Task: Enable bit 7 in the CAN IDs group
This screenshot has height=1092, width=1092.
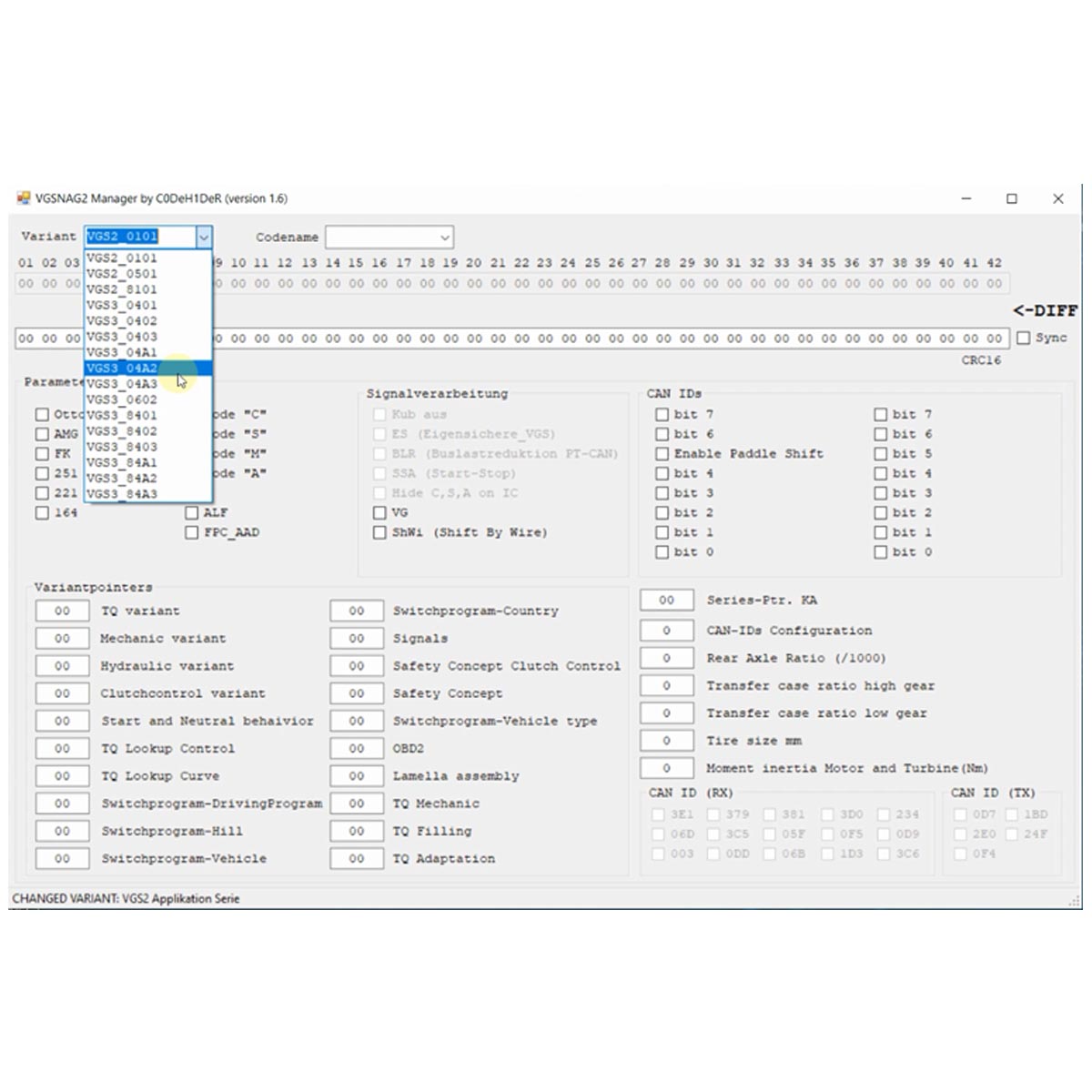Action: (662, 414)
